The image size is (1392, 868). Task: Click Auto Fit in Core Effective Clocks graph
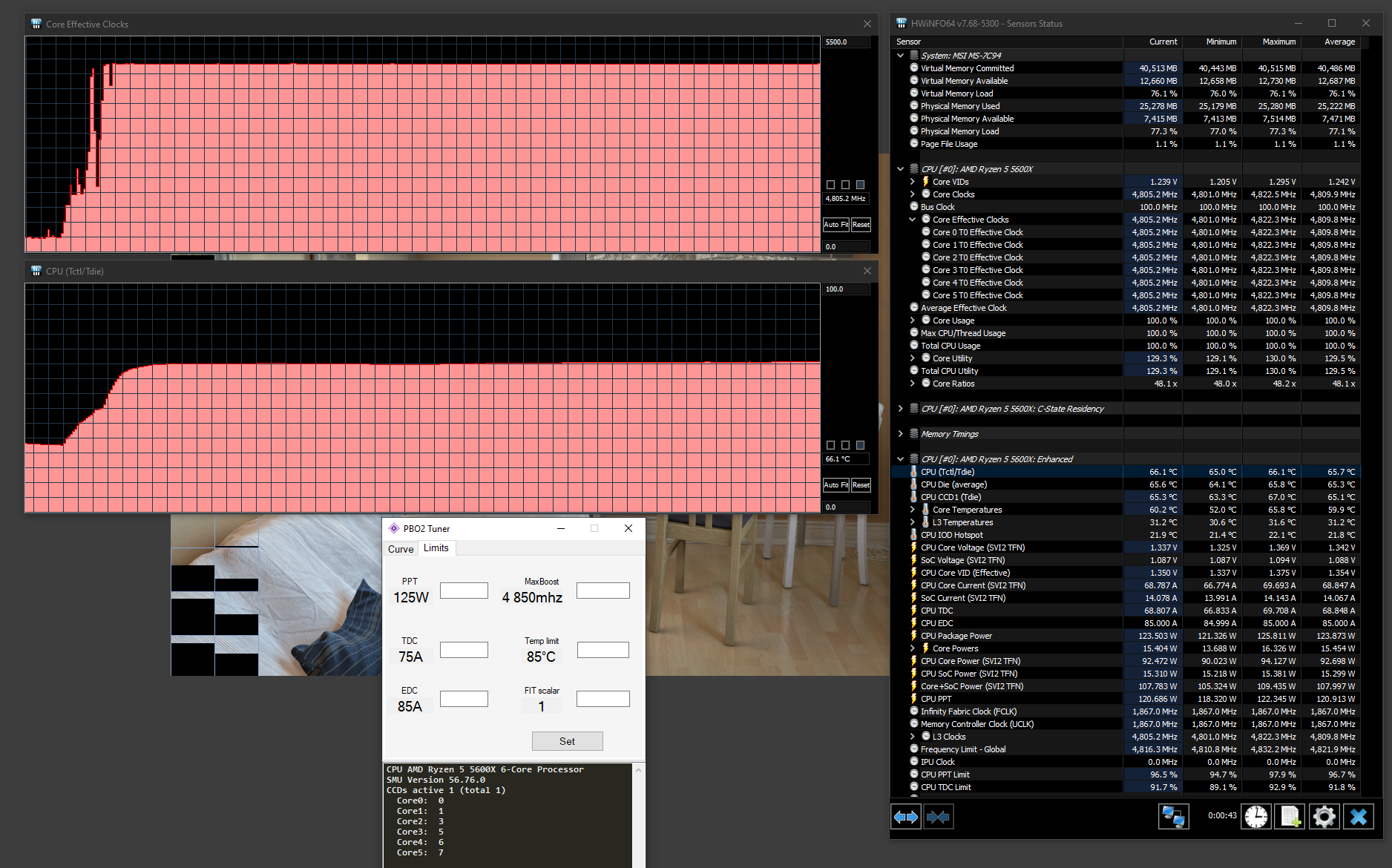835,225
